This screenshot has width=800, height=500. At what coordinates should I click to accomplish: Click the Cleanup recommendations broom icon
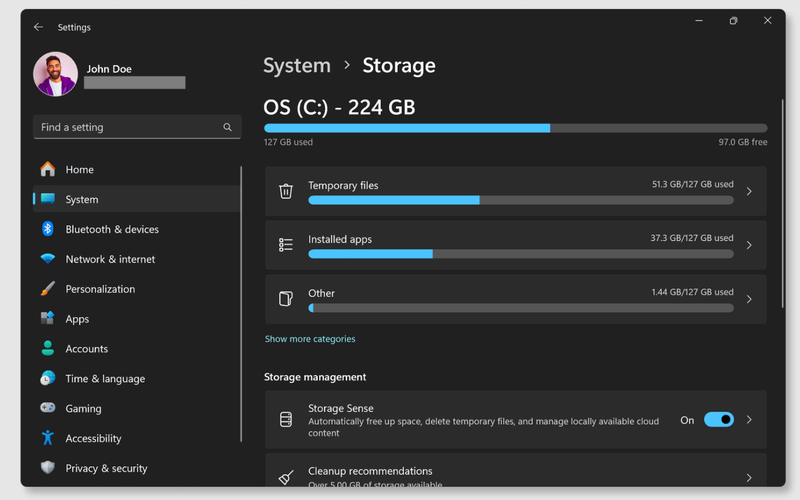click(286, 478)
